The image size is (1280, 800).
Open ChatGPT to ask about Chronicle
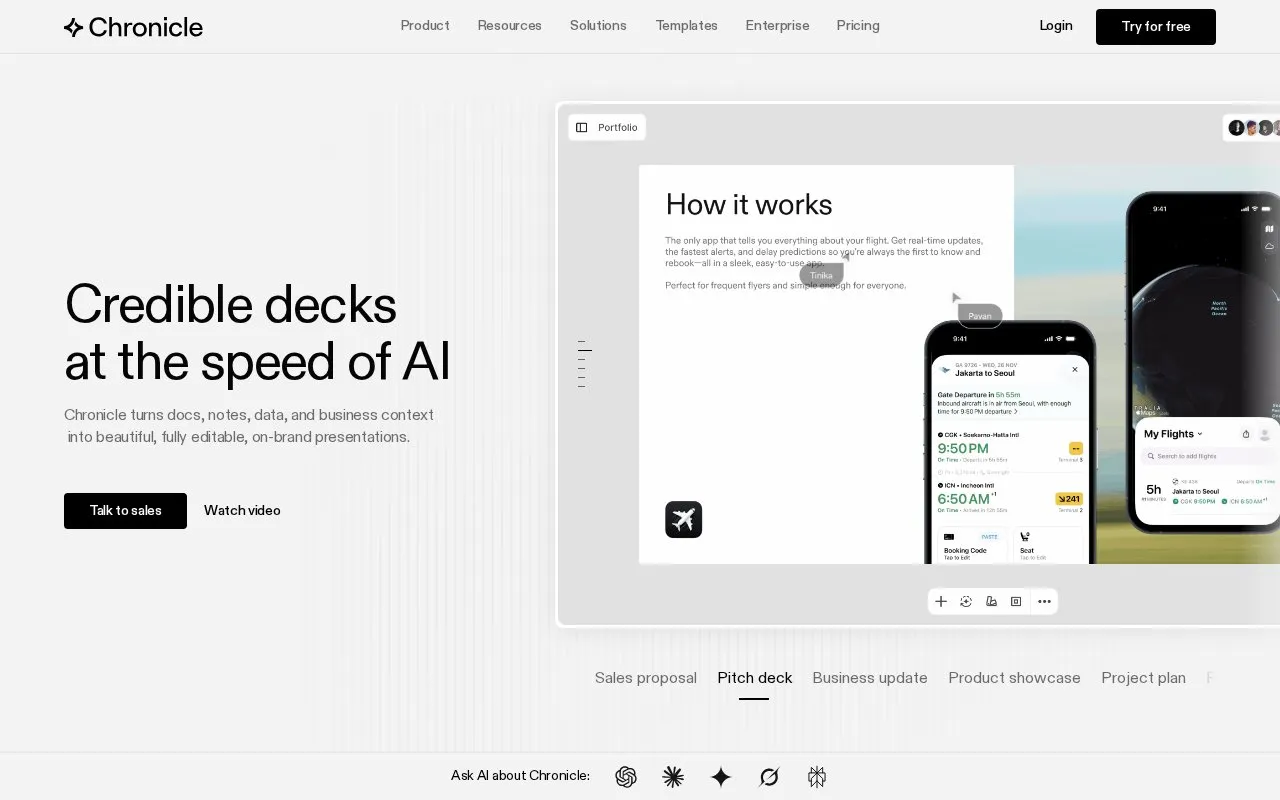626,777
